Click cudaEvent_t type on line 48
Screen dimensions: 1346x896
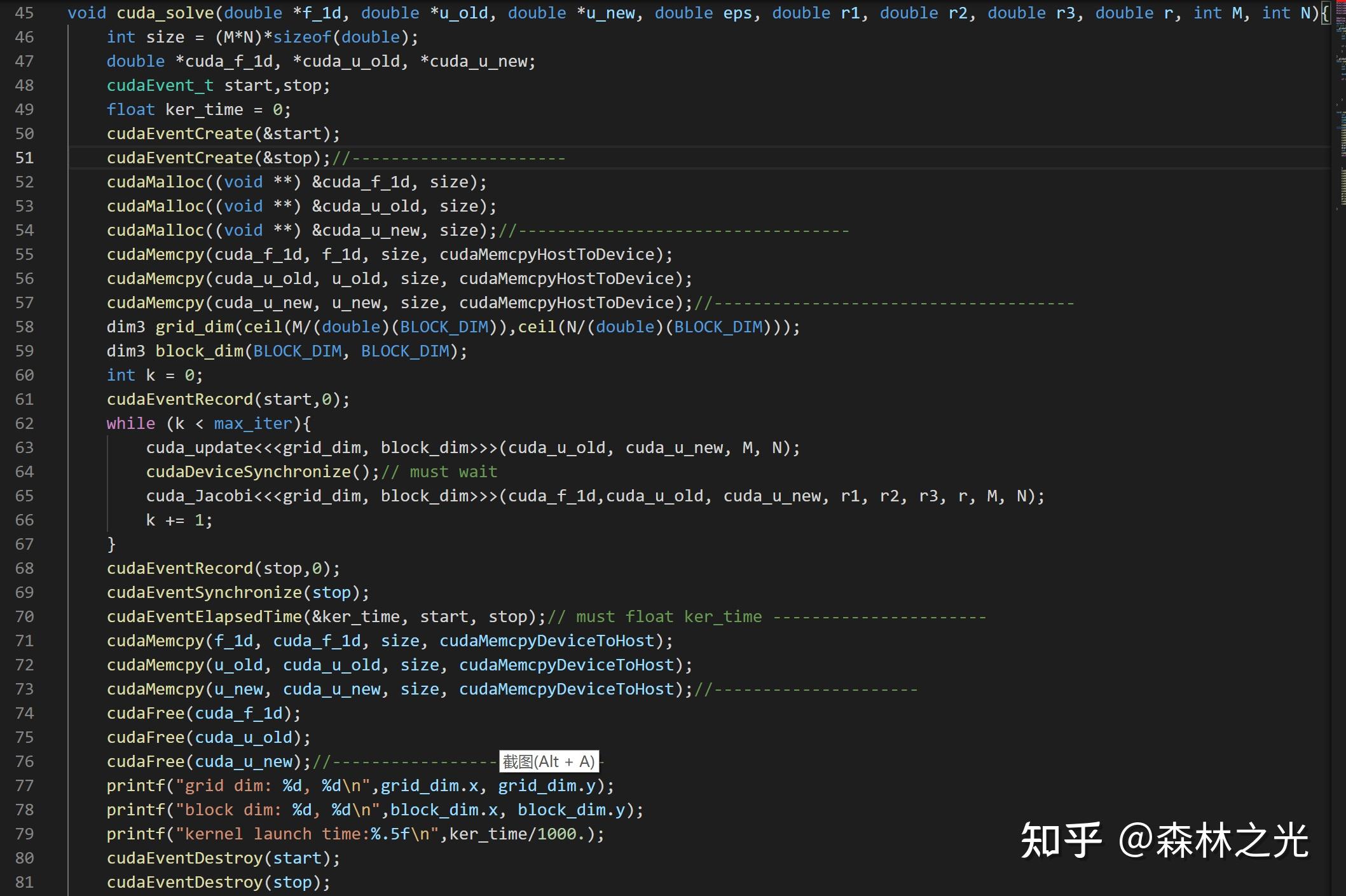pos(160,85)
